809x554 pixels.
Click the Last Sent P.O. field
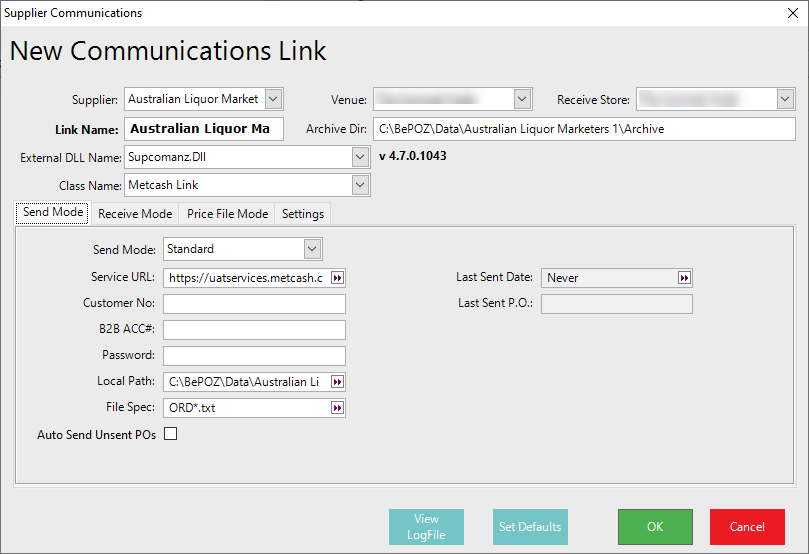pos(617,304)
